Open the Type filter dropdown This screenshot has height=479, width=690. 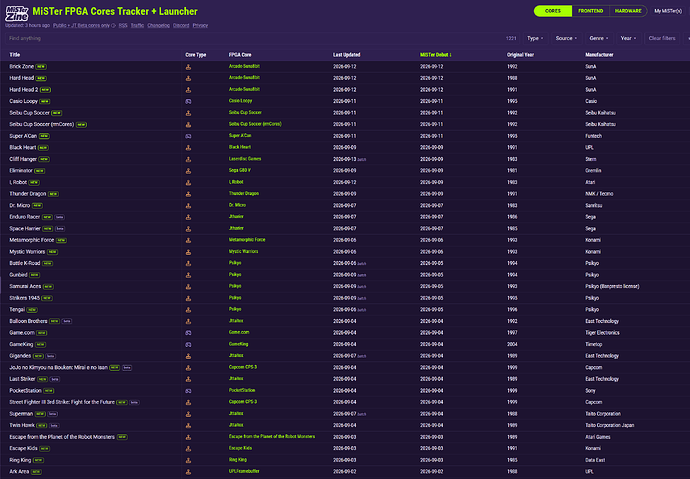[535, 38]
